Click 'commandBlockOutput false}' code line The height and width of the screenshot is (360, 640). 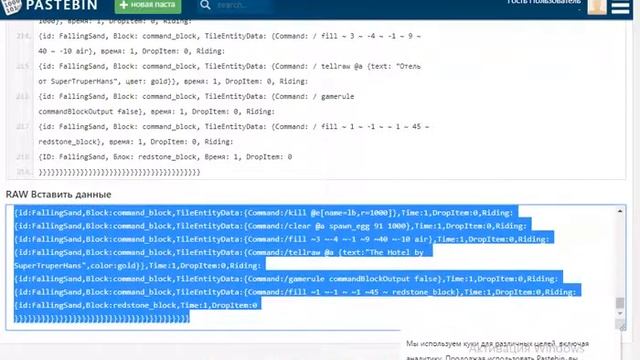[x=157, y=111]
